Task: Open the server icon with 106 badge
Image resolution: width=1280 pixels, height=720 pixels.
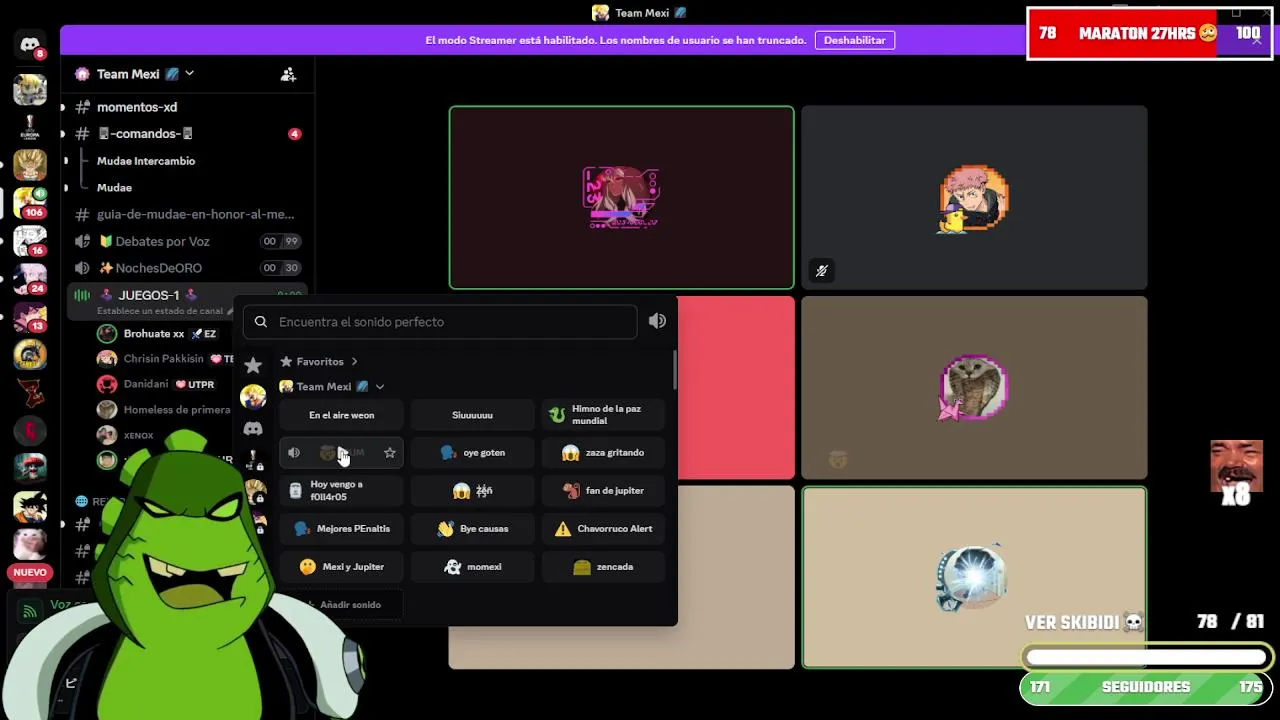Action: coord(30,202)
